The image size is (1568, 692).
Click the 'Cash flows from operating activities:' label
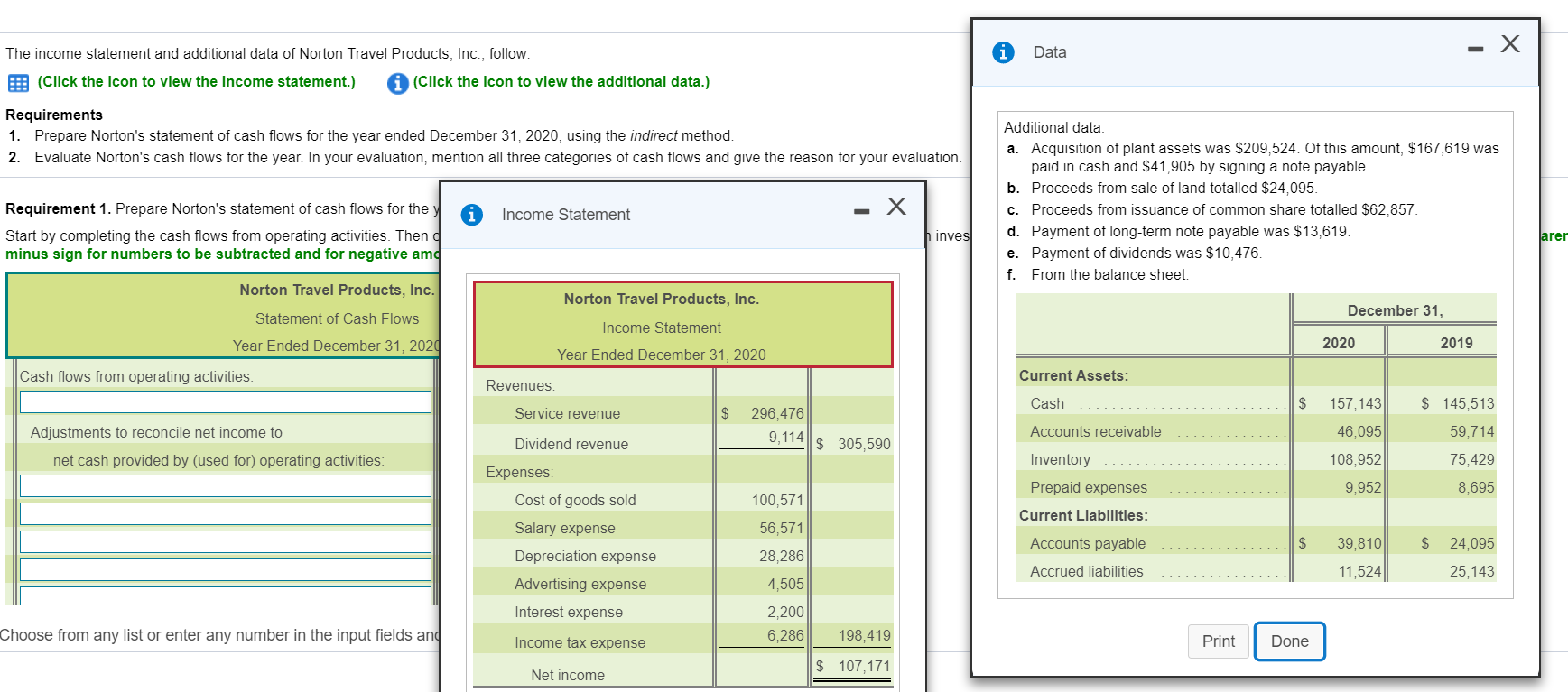[136, 377]
